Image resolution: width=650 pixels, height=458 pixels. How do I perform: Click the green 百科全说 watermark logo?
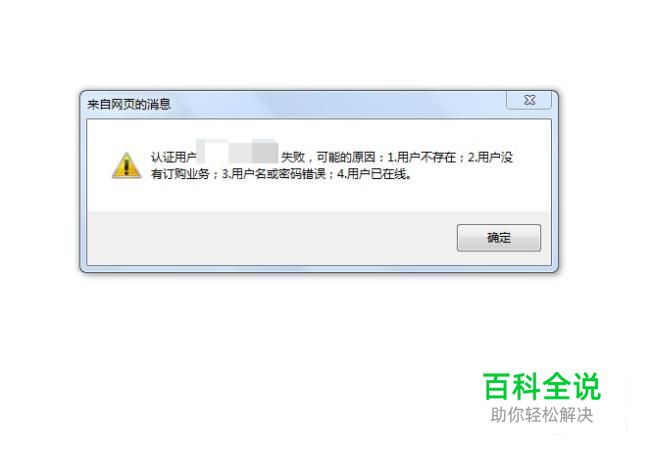click(x=541, y=386)
